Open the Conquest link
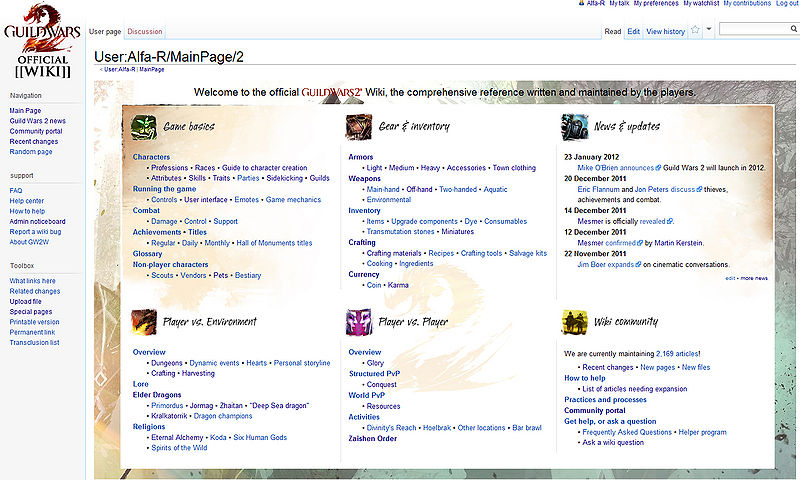The image size is (800, 480). pos(382,385)
